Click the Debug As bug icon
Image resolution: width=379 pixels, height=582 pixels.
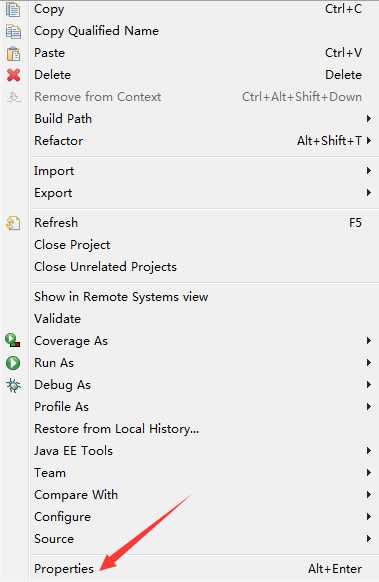tap(13, 385)
